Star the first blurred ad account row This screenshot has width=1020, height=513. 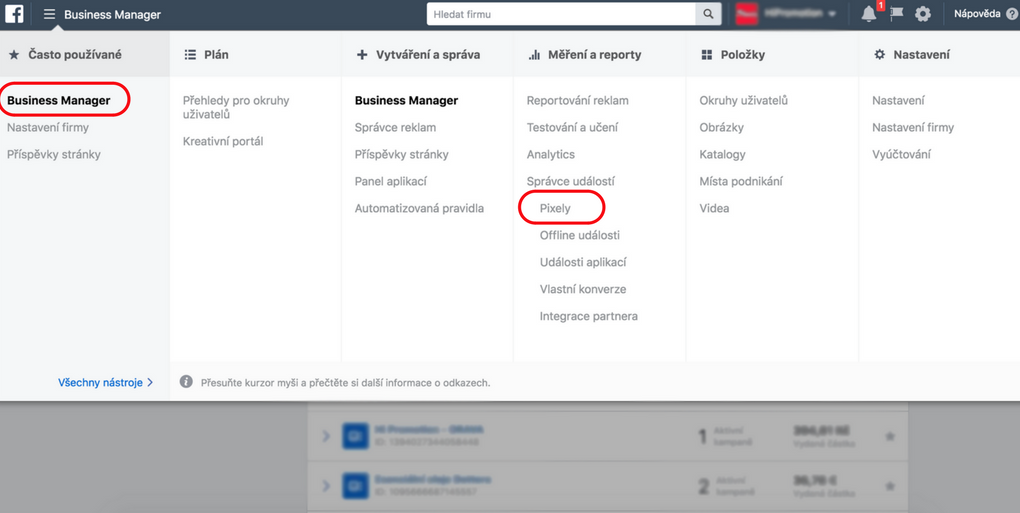(890, 436)
